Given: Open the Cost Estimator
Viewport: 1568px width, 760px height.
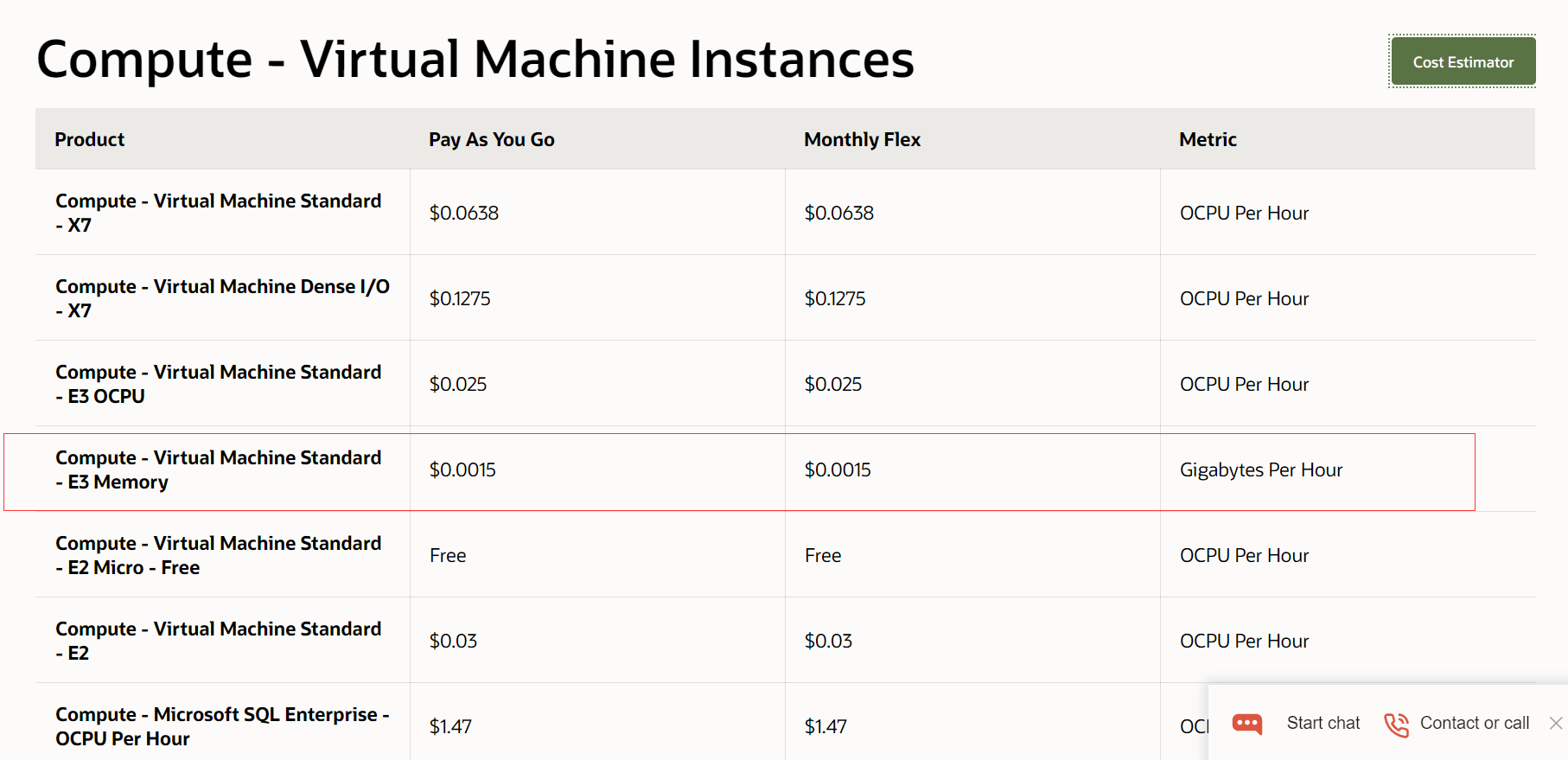Looking at the screenshot, I should click(1463, 62).
